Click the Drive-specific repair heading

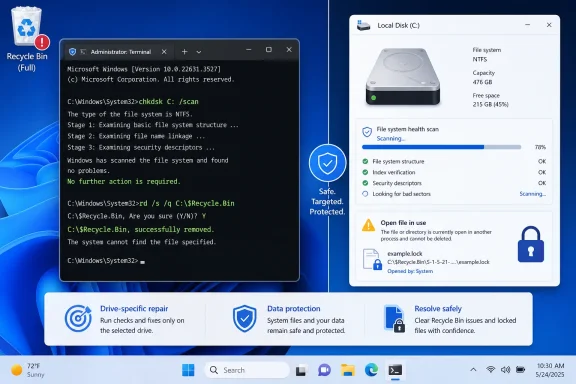point(134,309)
